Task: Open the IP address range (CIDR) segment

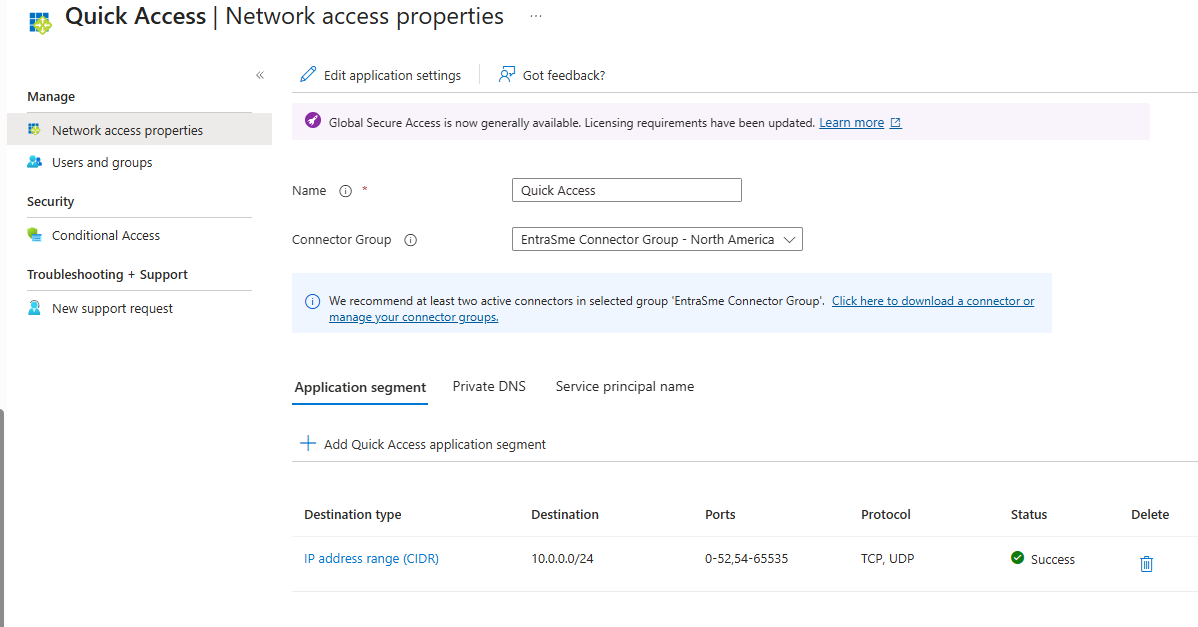Action: [371, 559]
